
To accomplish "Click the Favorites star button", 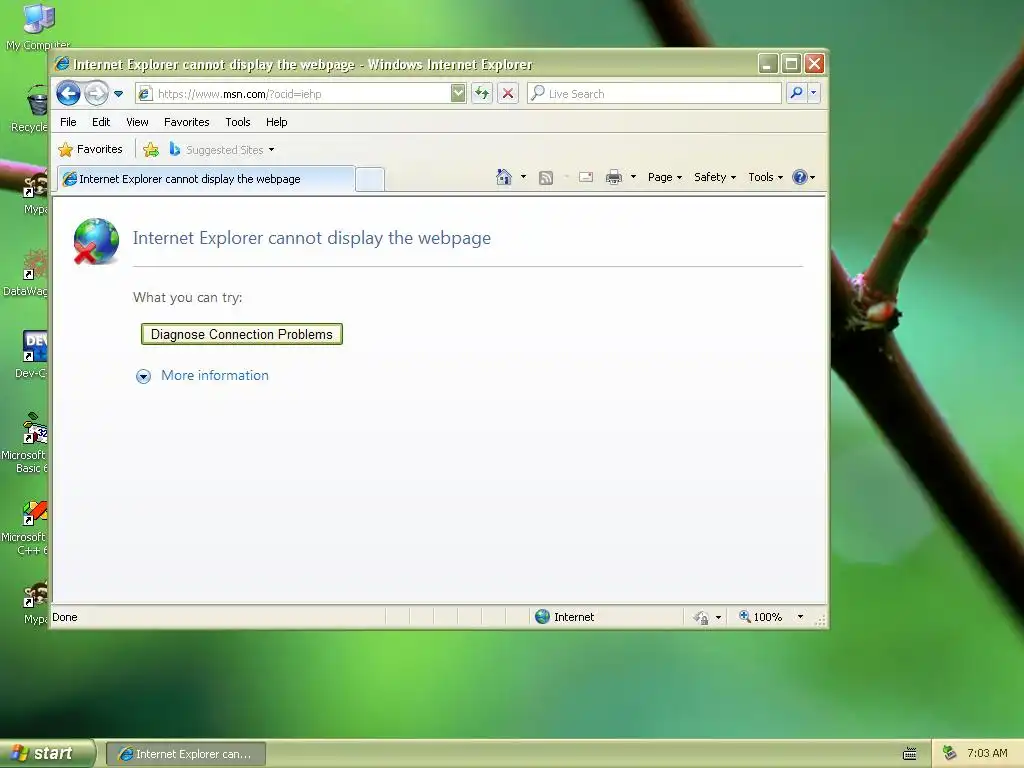I will pos(90,150).
